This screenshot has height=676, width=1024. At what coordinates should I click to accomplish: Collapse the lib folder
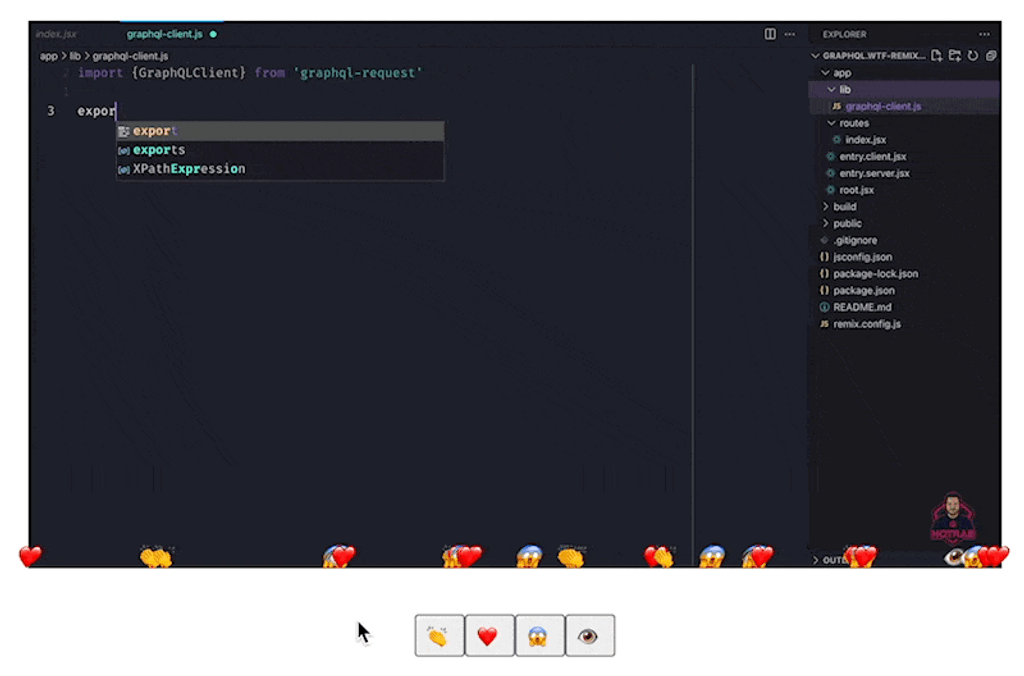click(x=903, y=89)
